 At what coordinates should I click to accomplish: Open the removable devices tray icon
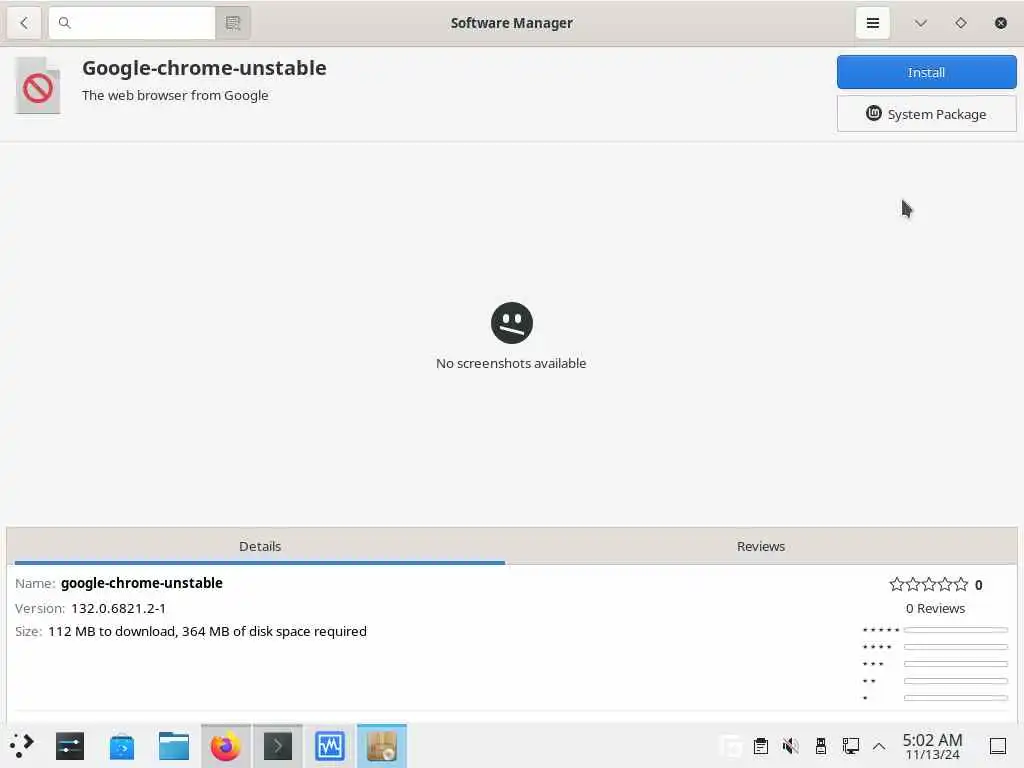821,746
